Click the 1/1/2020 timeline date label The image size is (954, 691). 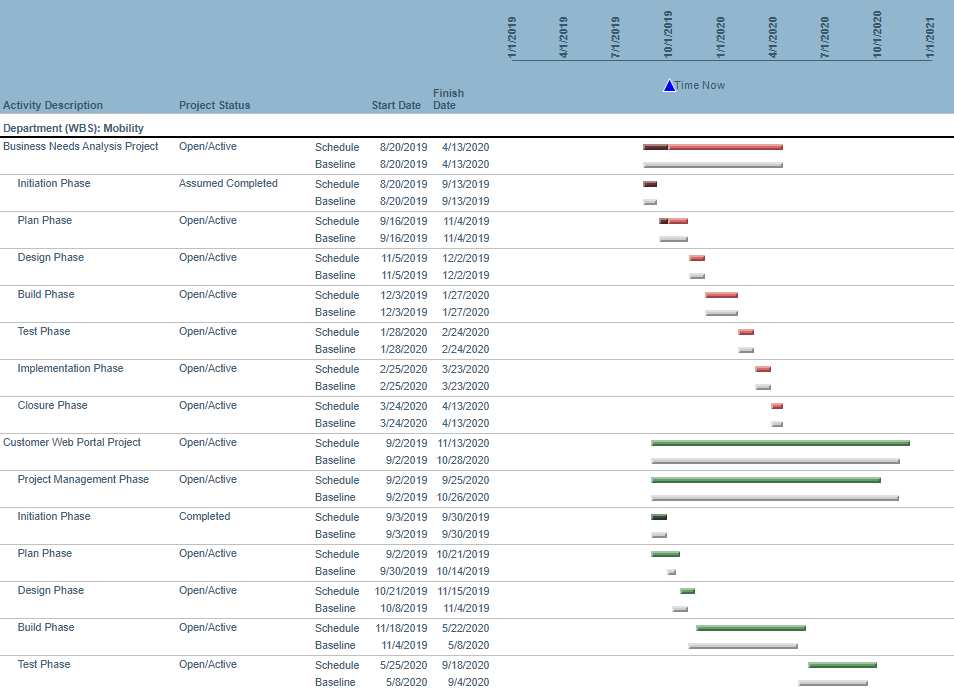[x=720, y=38]
